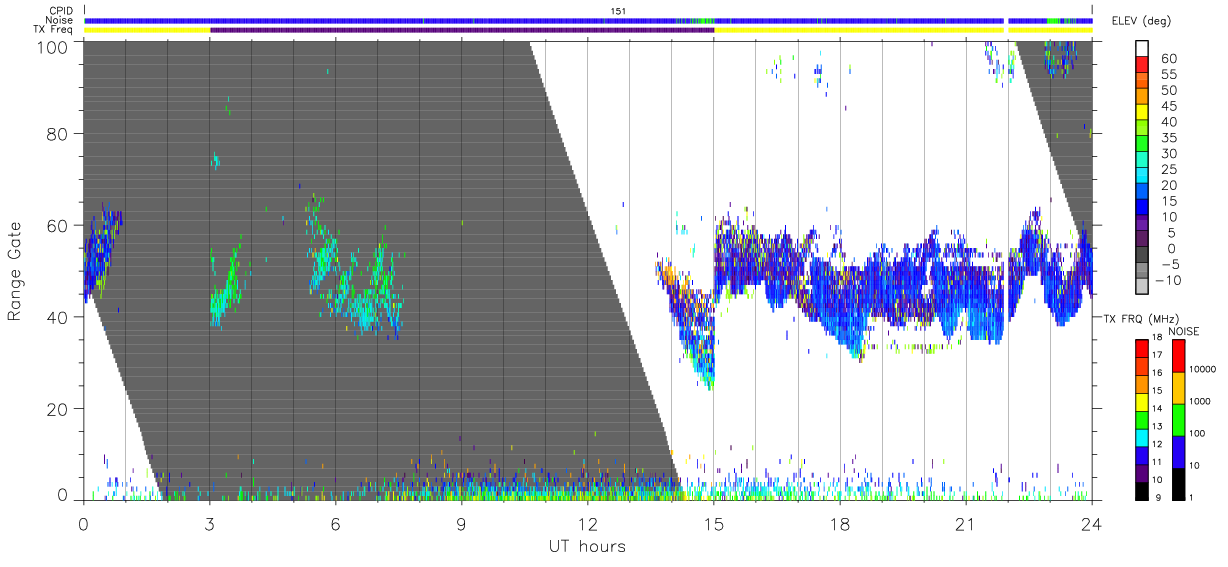Click the y-axis tick label 100
The height and width of the screenshot is (567, 1228).
pos(53,46)
